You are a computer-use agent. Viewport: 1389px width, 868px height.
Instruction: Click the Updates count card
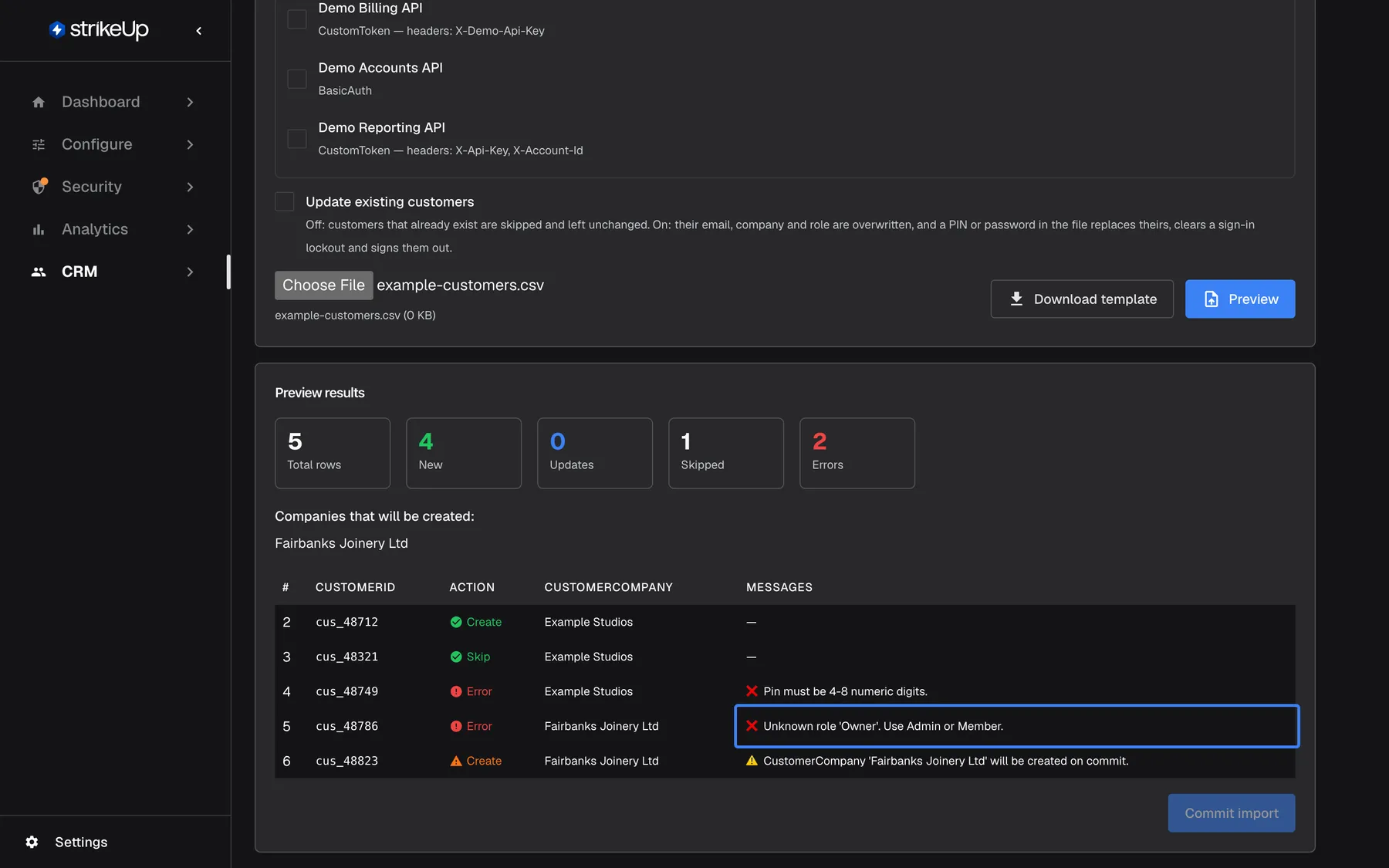(595, 454)
